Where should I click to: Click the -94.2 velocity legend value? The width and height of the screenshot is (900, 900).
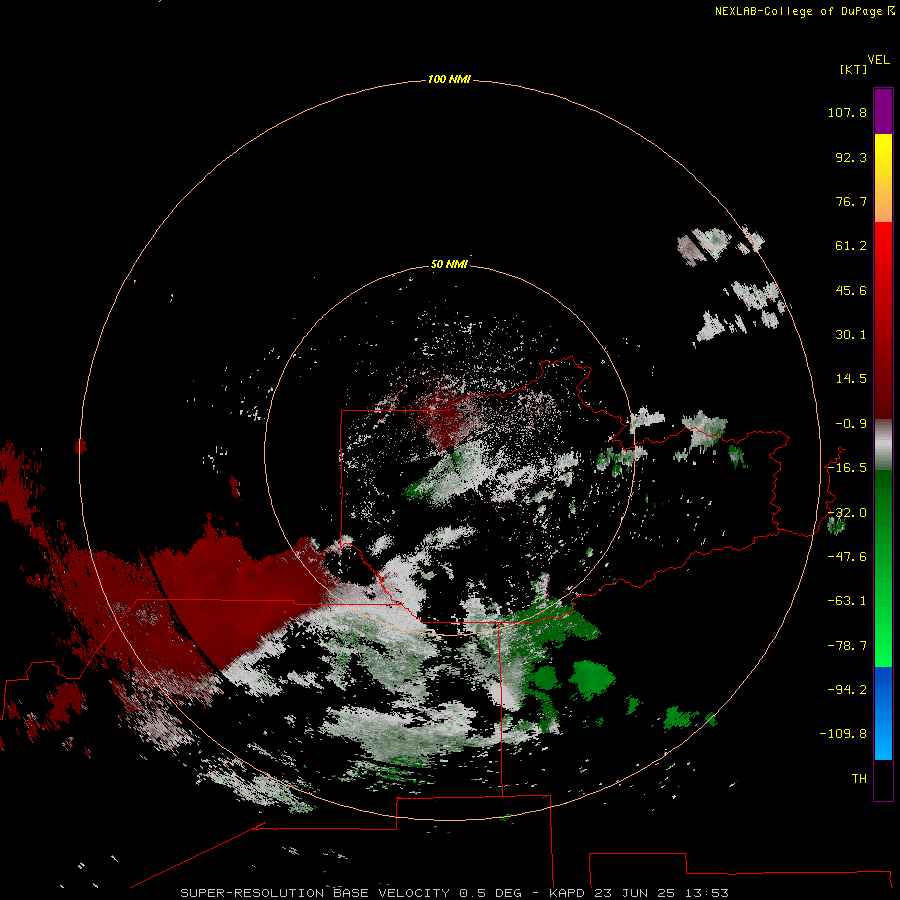[x=847, y=690]
